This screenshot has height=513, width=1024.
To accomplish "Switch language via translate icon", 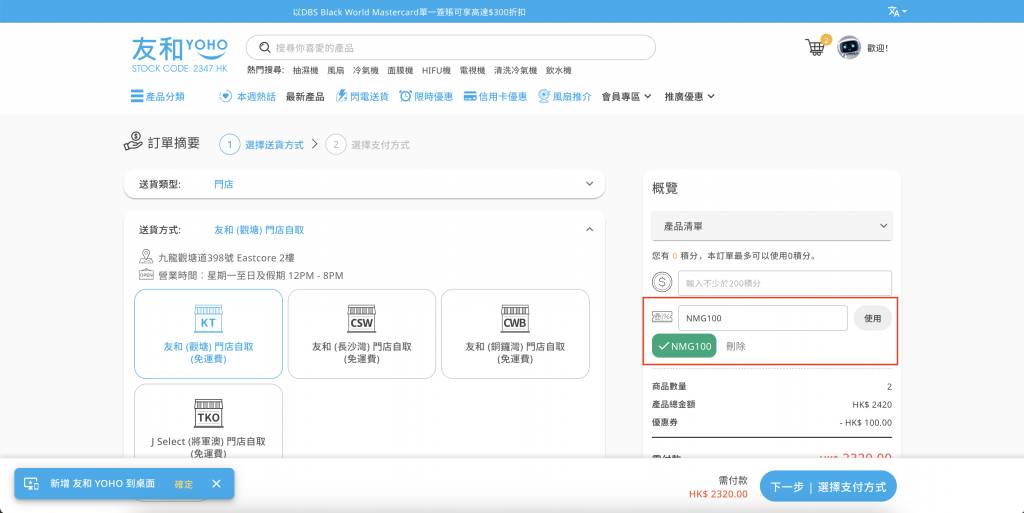I will click(897, 11).
